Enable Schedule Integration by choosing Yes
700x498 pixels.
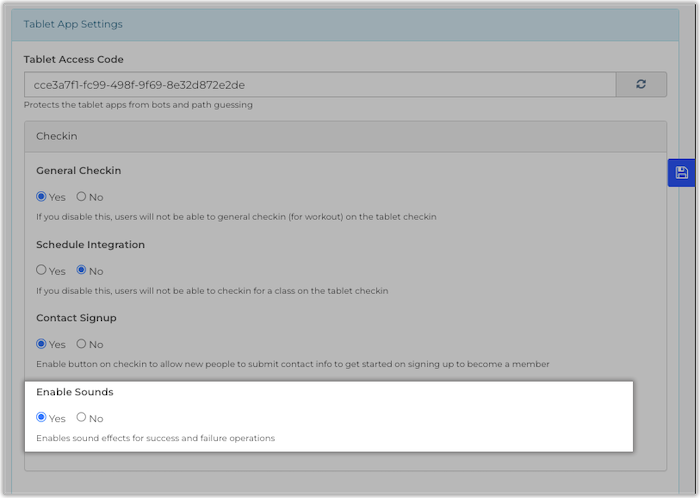[42, 270]
